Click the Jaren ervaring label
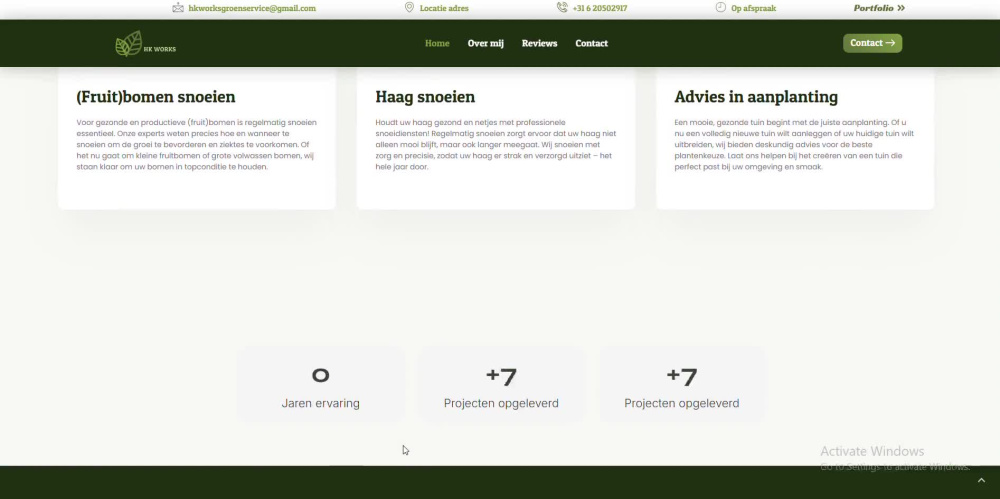Screen dimensions: 1000x499 click(x=320, y=403)
